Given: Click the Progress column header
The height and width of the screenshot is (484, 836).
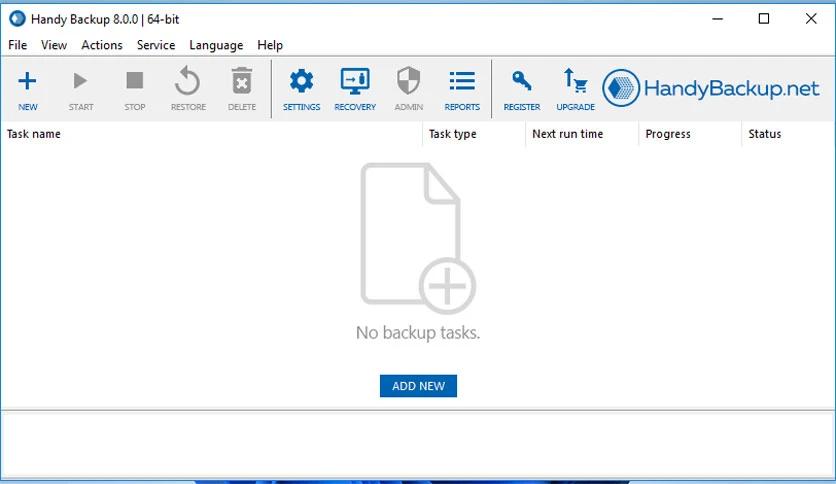Looking at the screenshot, I should (x=690, y=134).
